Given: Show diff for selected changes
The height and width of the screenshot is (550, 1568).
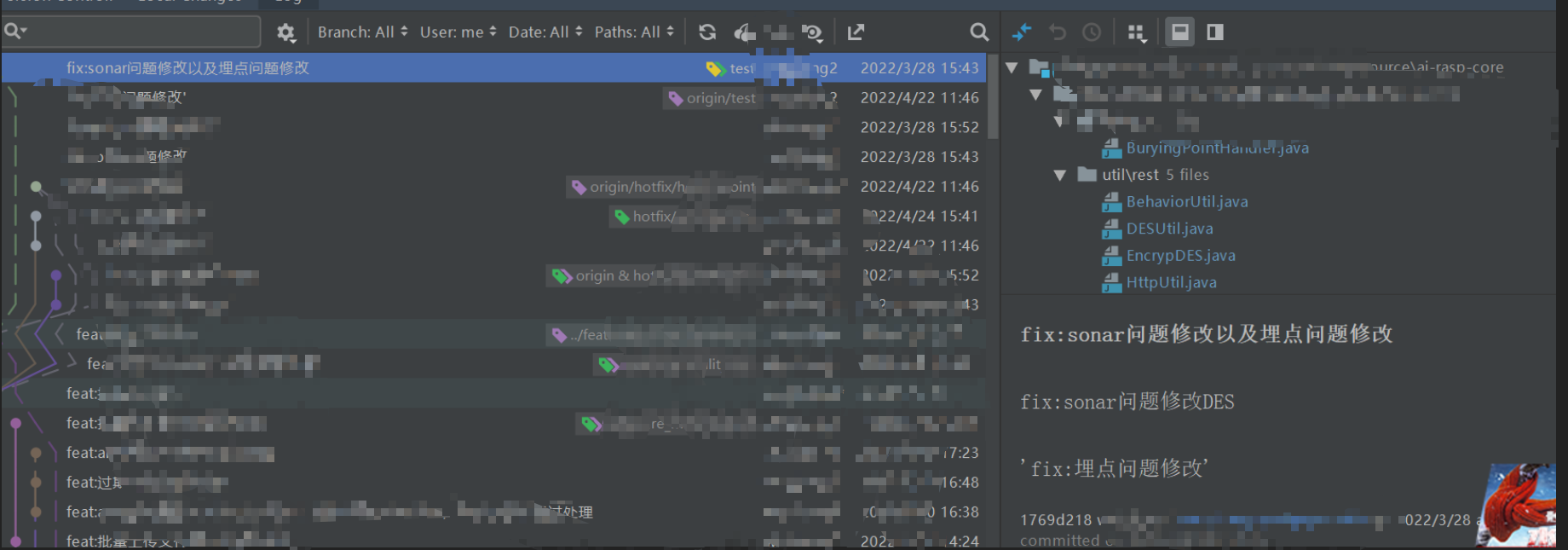Looking at the screenshot, I should (1021, 32).
